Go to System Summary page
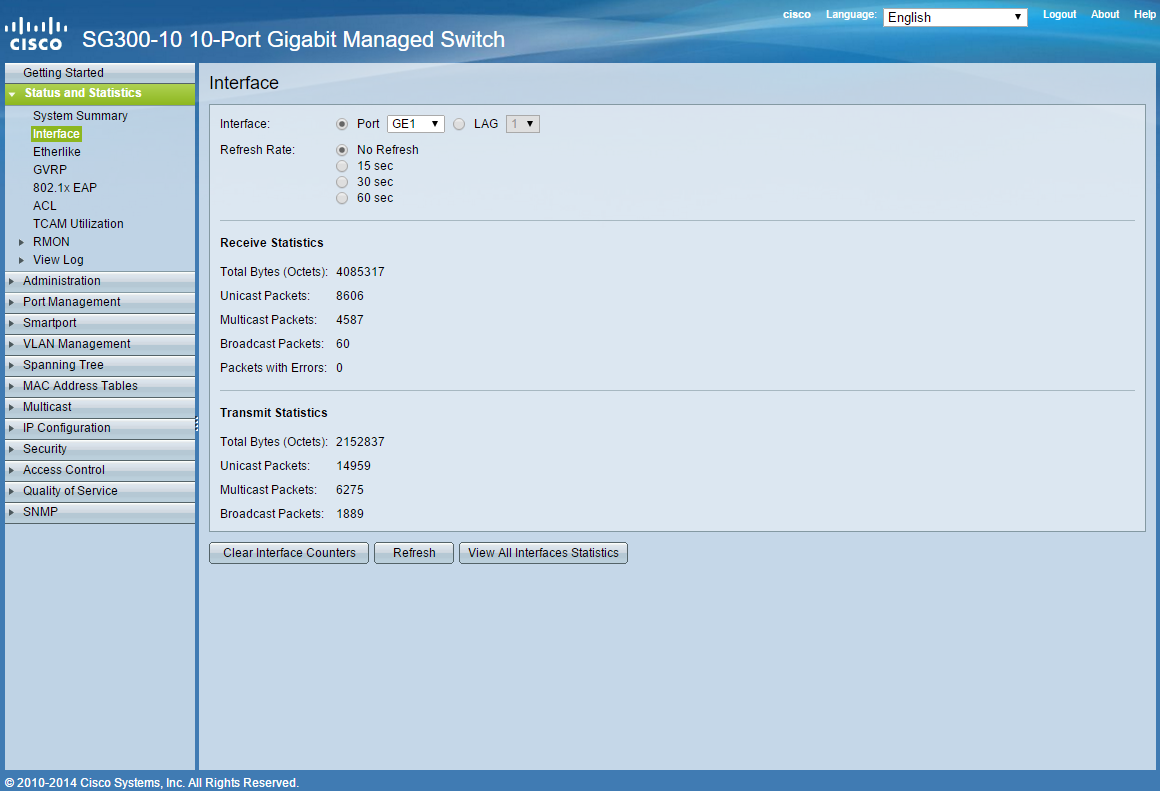This screenshot has width=1160, height=791. (x=80, y=116)
